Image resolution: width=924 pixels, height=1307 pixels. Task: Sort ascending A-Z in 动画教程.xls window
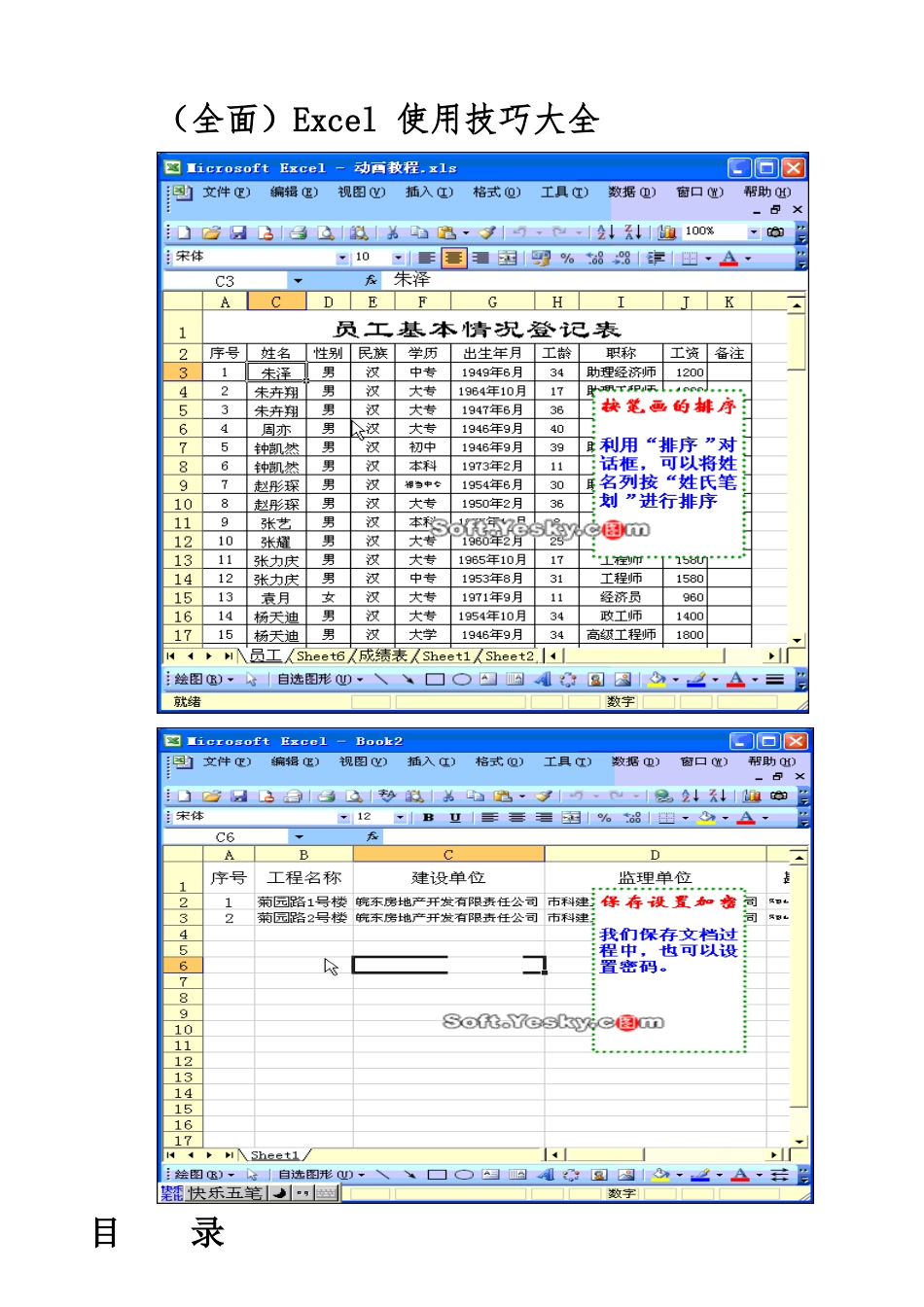[605, 231]
